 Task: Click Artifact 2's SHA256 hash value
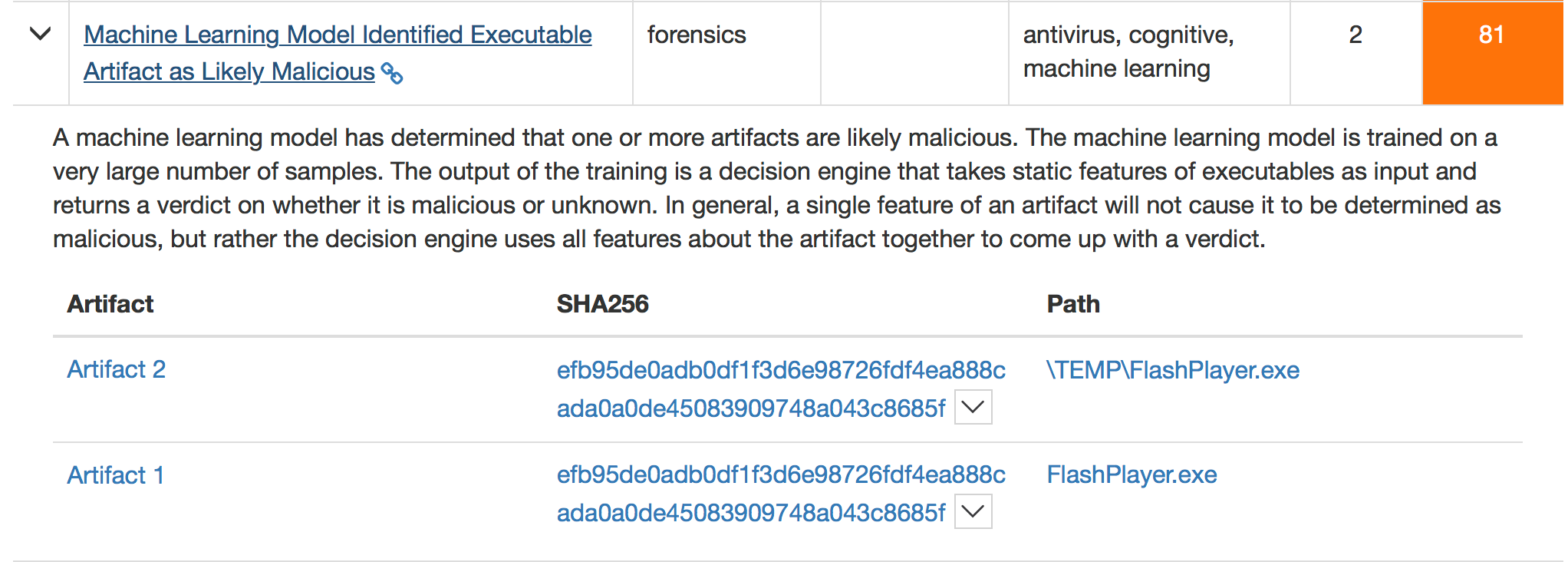click(x=779, y=371)
